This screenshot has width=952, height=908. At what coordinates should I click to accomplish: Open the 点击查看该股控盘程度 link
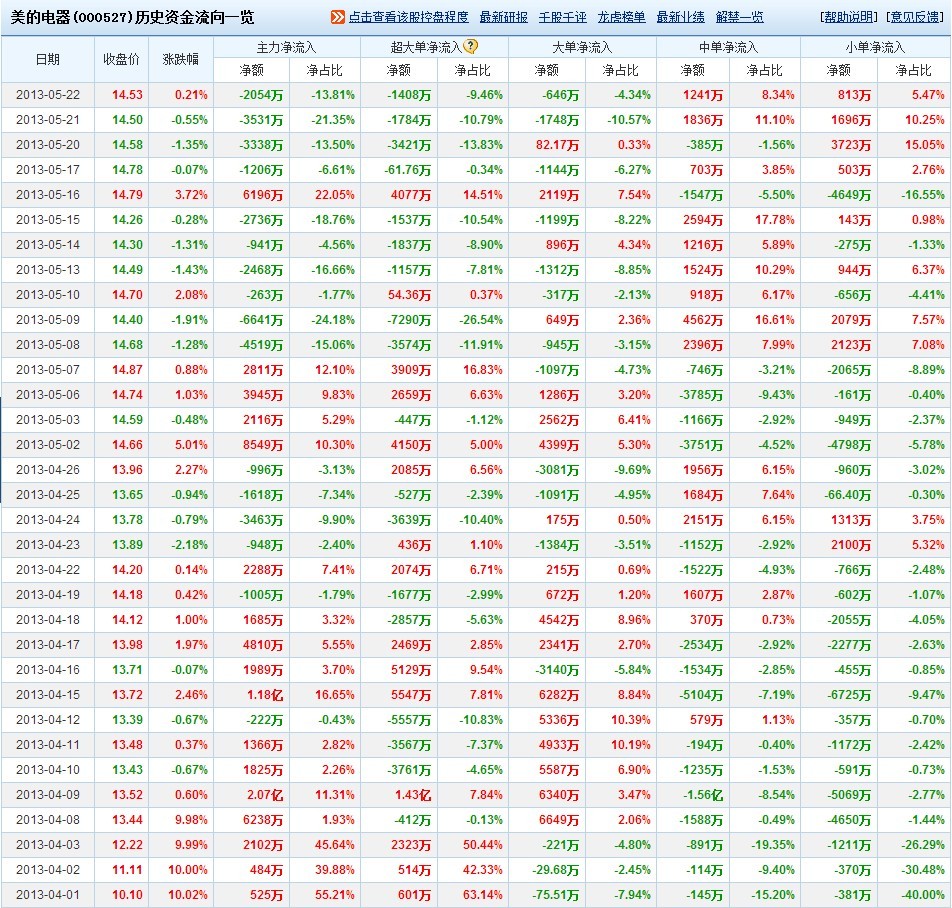[x=409, y=17]
